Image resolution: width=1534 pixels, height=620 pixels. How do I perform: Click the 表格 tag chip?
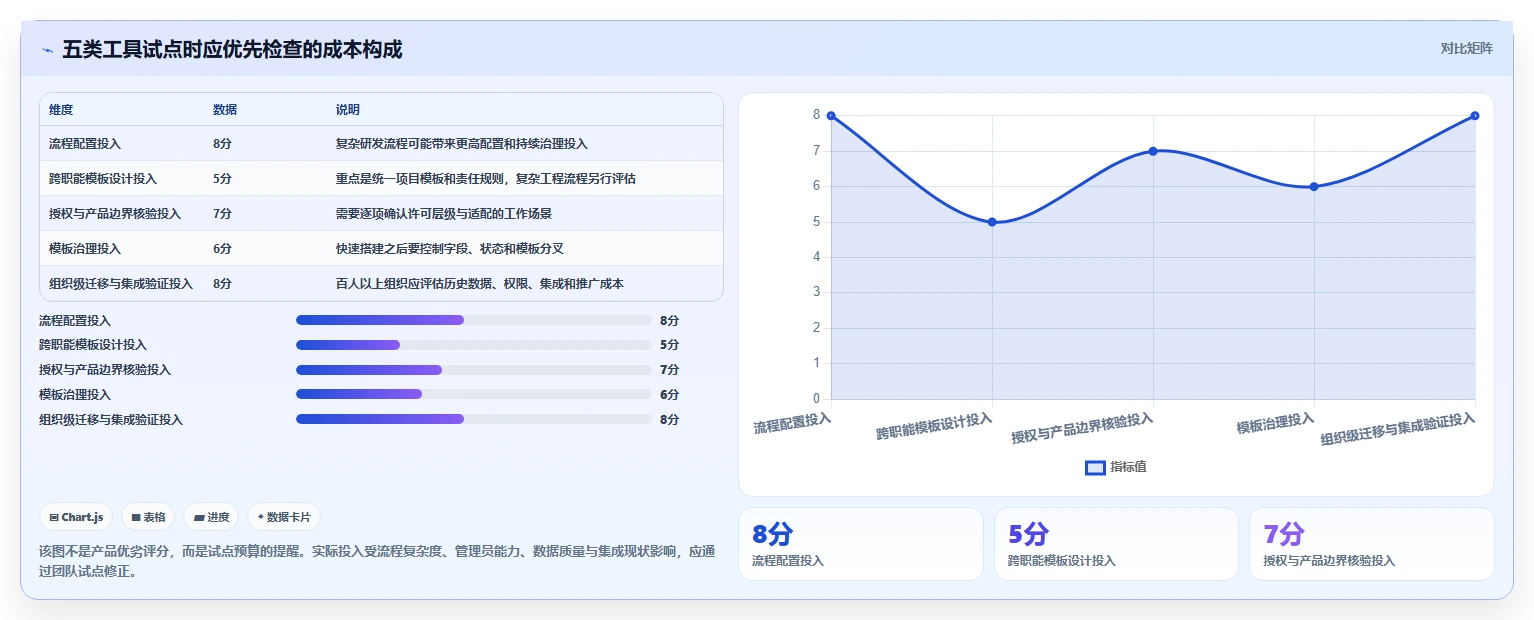click(x=148, y=517)
